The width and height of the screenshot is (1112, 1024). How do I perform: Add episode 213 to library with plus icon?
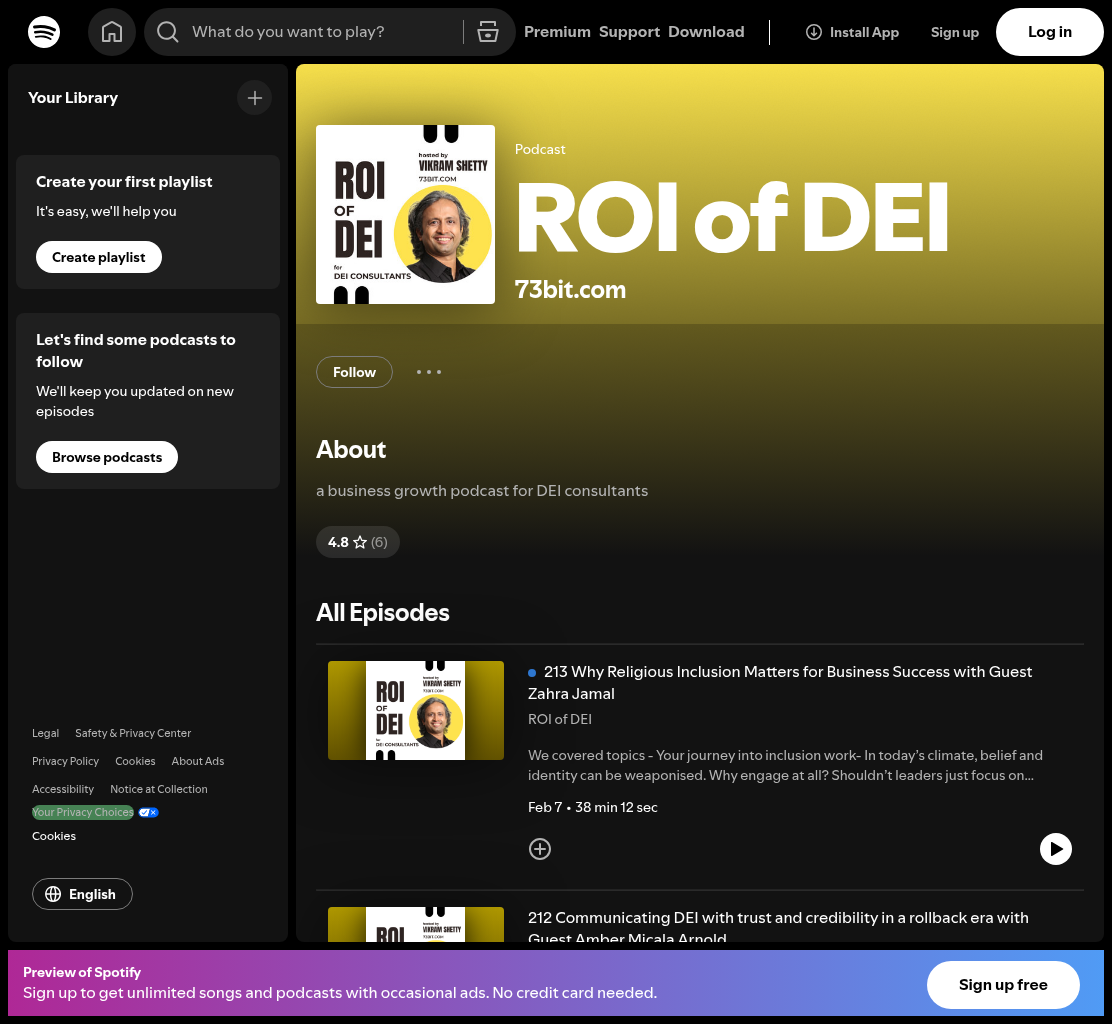[540, 849]
